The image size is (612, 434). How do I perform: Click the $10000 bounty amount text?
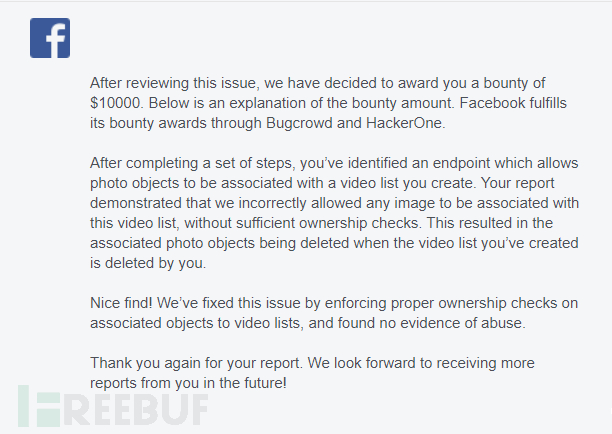pyautogui.click(x=116, y=103)
